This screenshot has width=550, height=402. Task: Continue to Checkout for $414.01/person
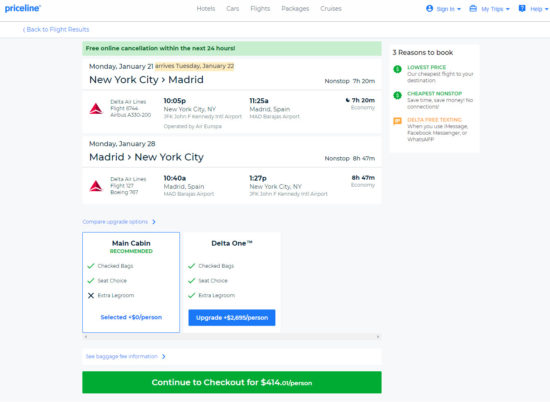point(232,382)
